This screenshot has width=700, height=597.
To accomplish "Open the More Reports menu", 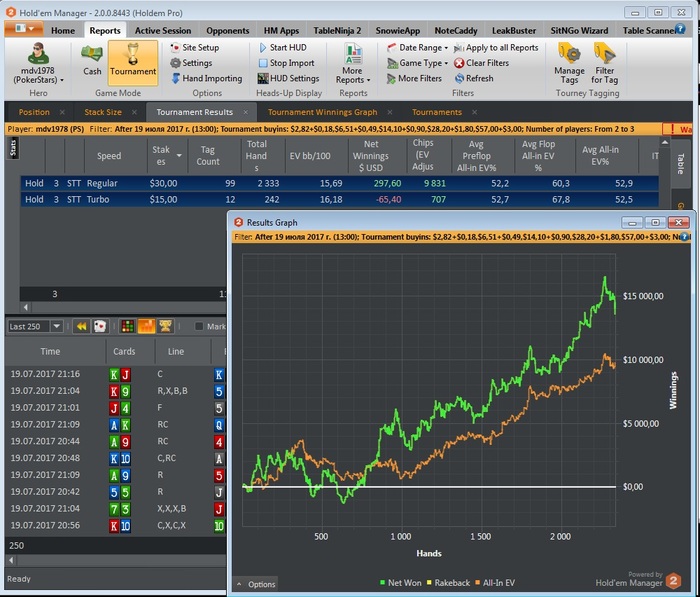I will click(x=353, y=63).
